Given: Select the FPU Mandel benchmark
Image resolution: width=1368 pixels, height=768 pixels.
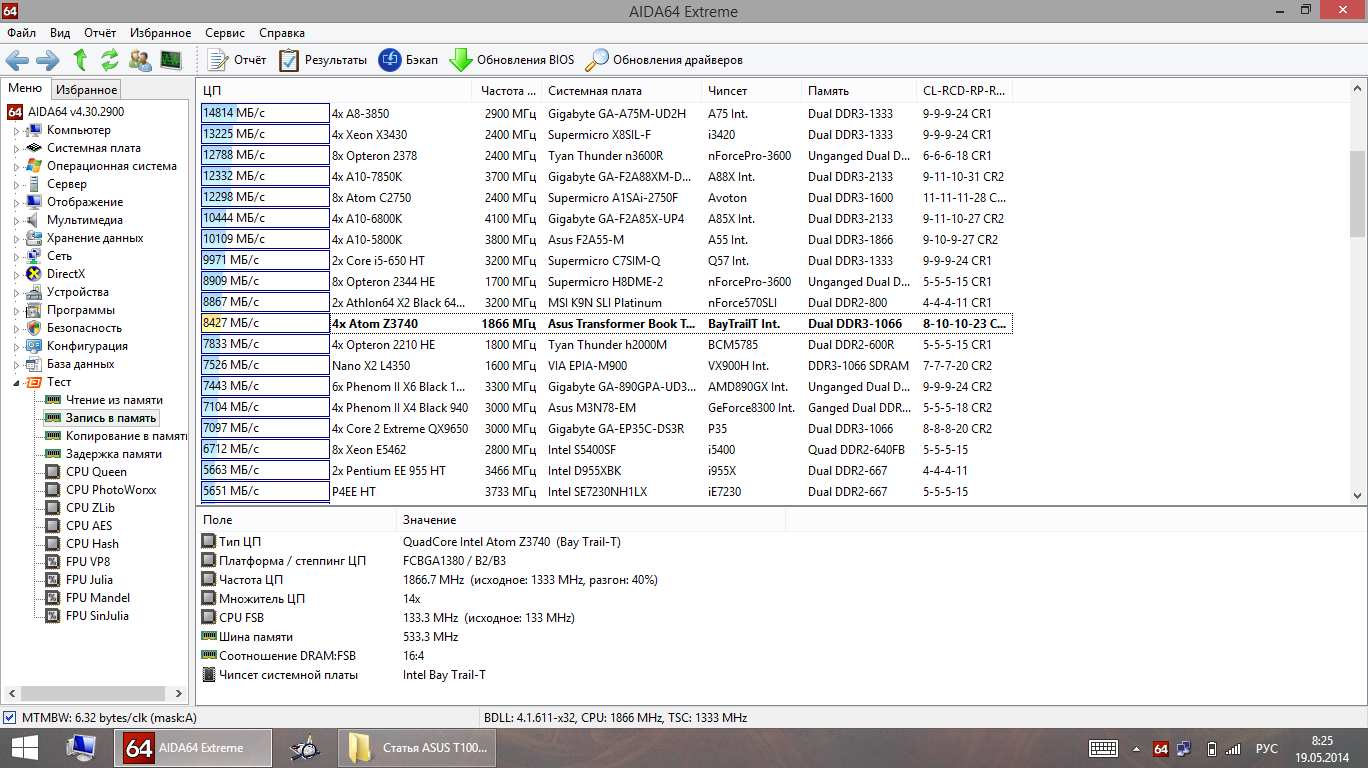Looking at the screenshot, I should [98, 598].
